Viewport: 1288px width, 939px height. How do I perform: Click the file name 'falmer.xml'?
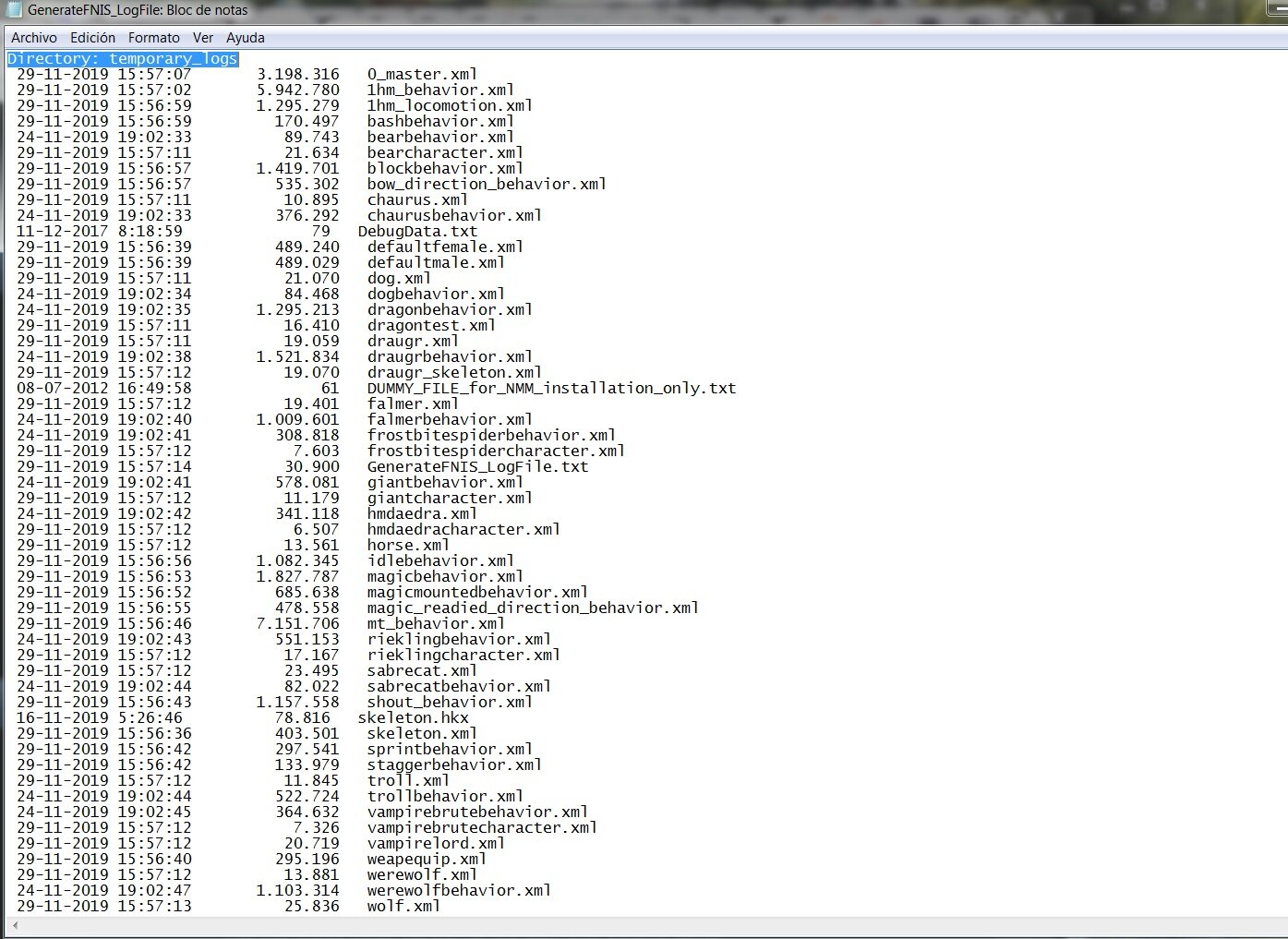[413, 403]
